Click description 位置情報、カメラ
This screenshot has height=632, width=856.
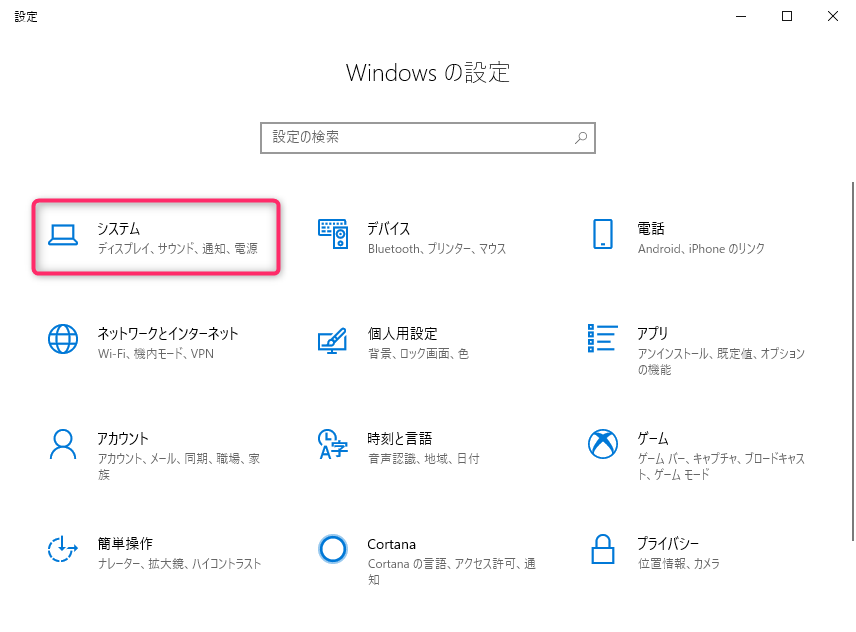pos(679,564)
